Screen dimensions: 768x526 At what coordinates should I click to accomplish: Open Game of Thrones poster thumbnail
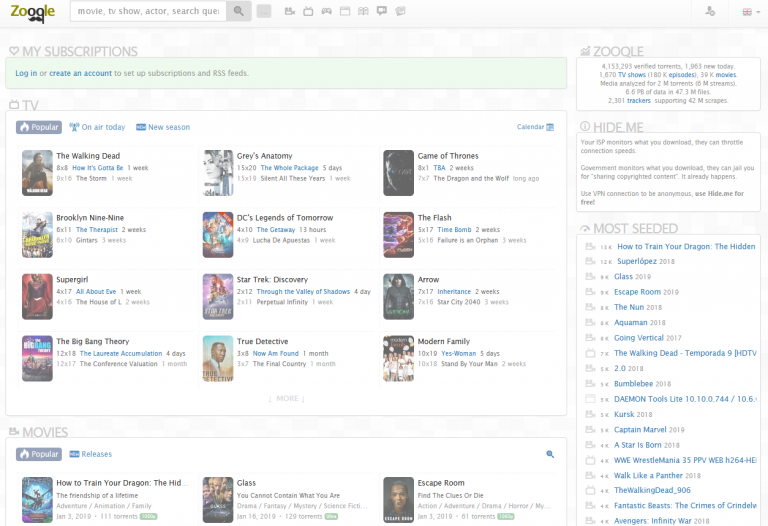tap(398, 173)
